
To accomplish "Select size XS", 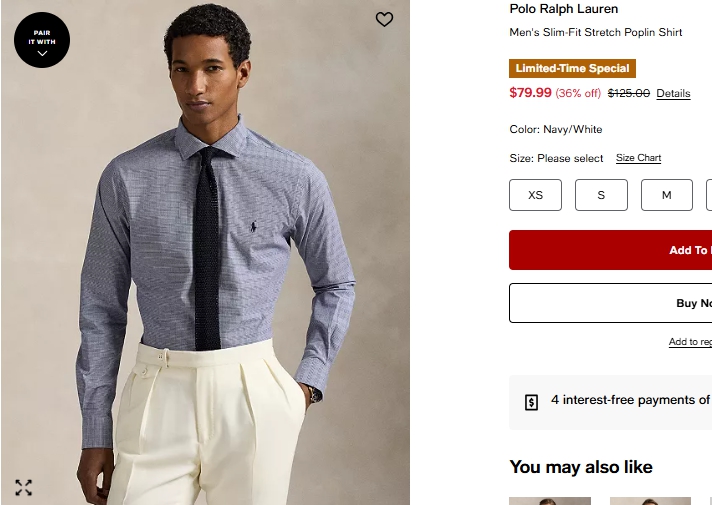I will (x=535, y=195).
